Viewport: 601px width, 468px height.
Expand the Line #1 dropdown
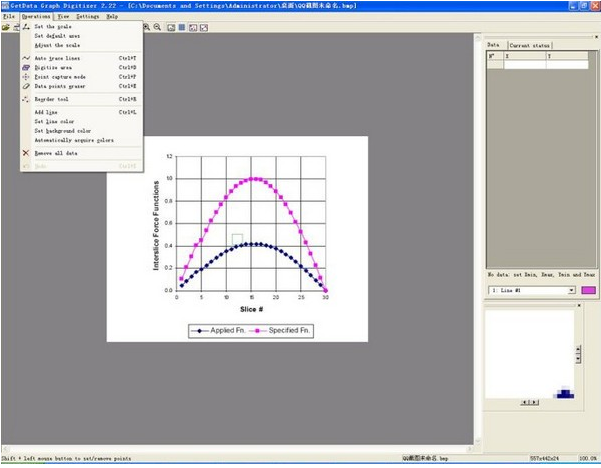572,290
